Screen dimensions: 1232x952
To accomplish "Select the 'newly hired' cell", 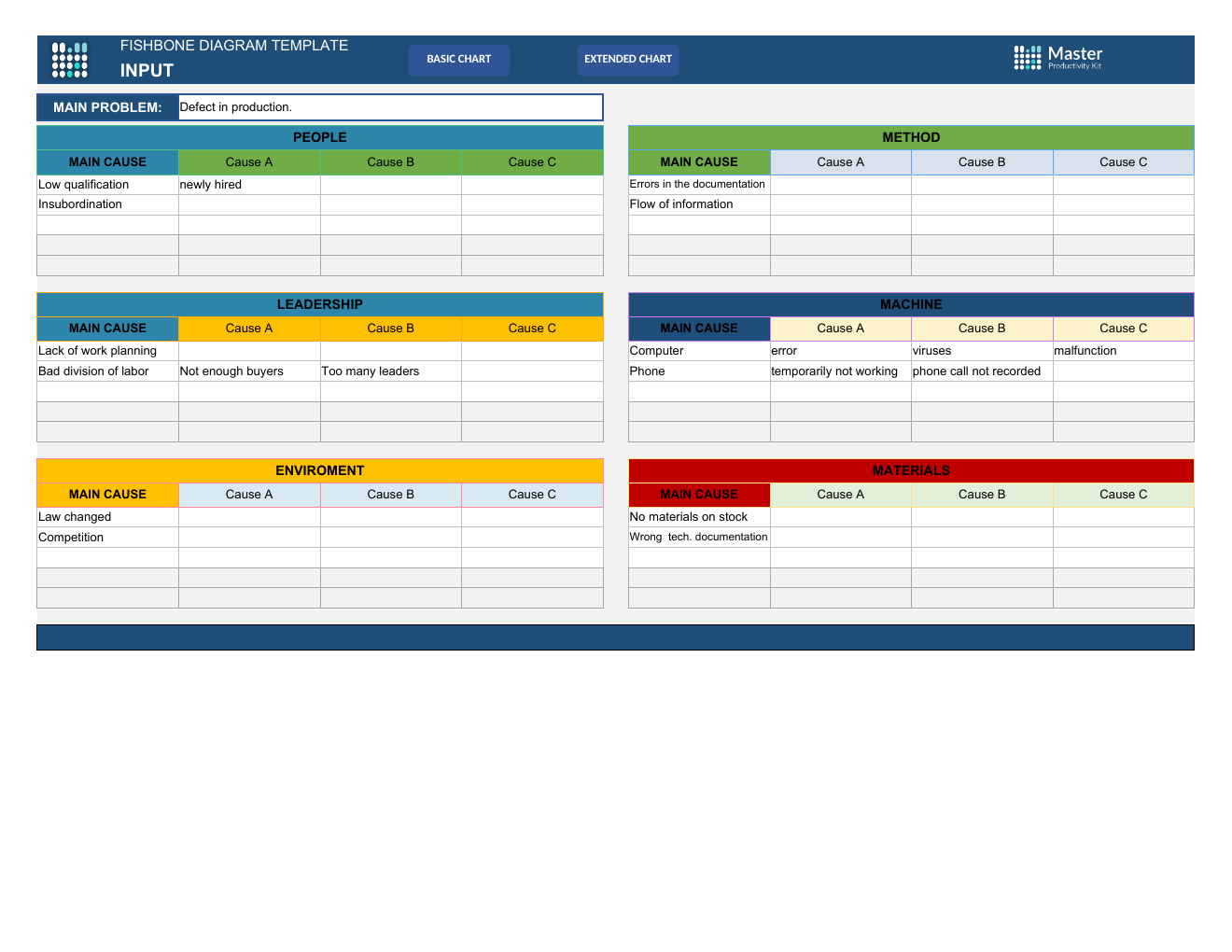I will tap(249, 185).
